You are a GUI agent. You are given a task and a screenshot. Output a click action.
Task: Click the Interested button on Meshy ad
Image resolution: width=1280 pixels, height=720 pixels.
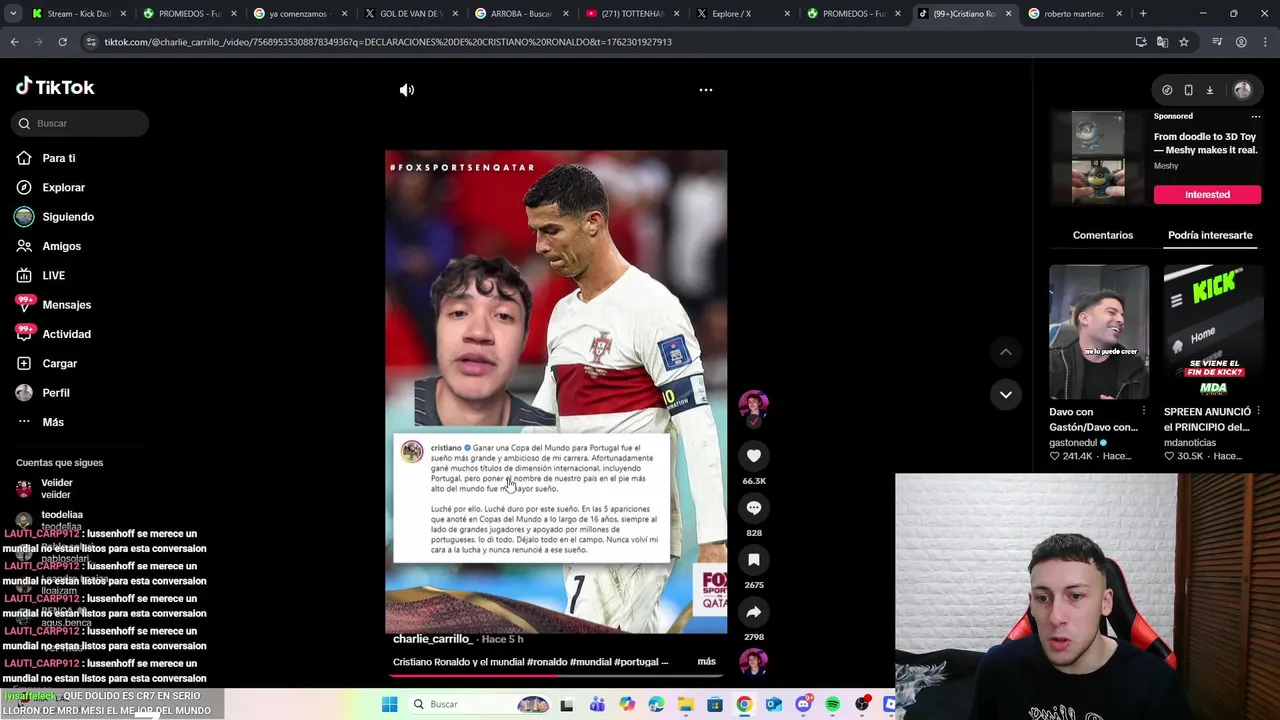click(x=1207, y=194)
